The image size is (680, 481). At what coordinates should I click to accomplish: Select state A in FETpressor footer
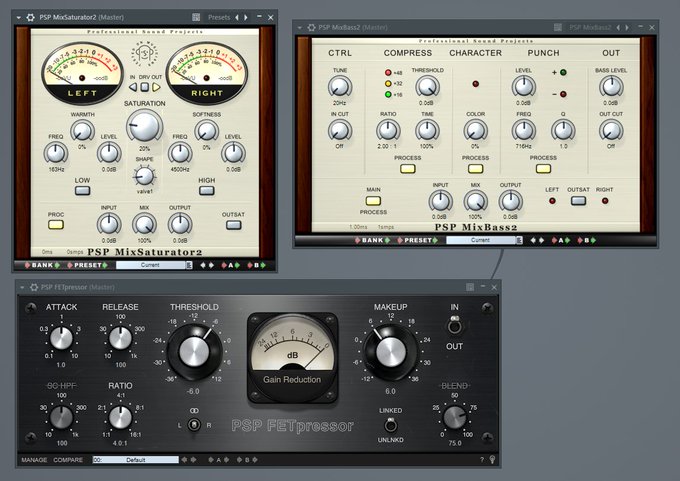point(219,460)
